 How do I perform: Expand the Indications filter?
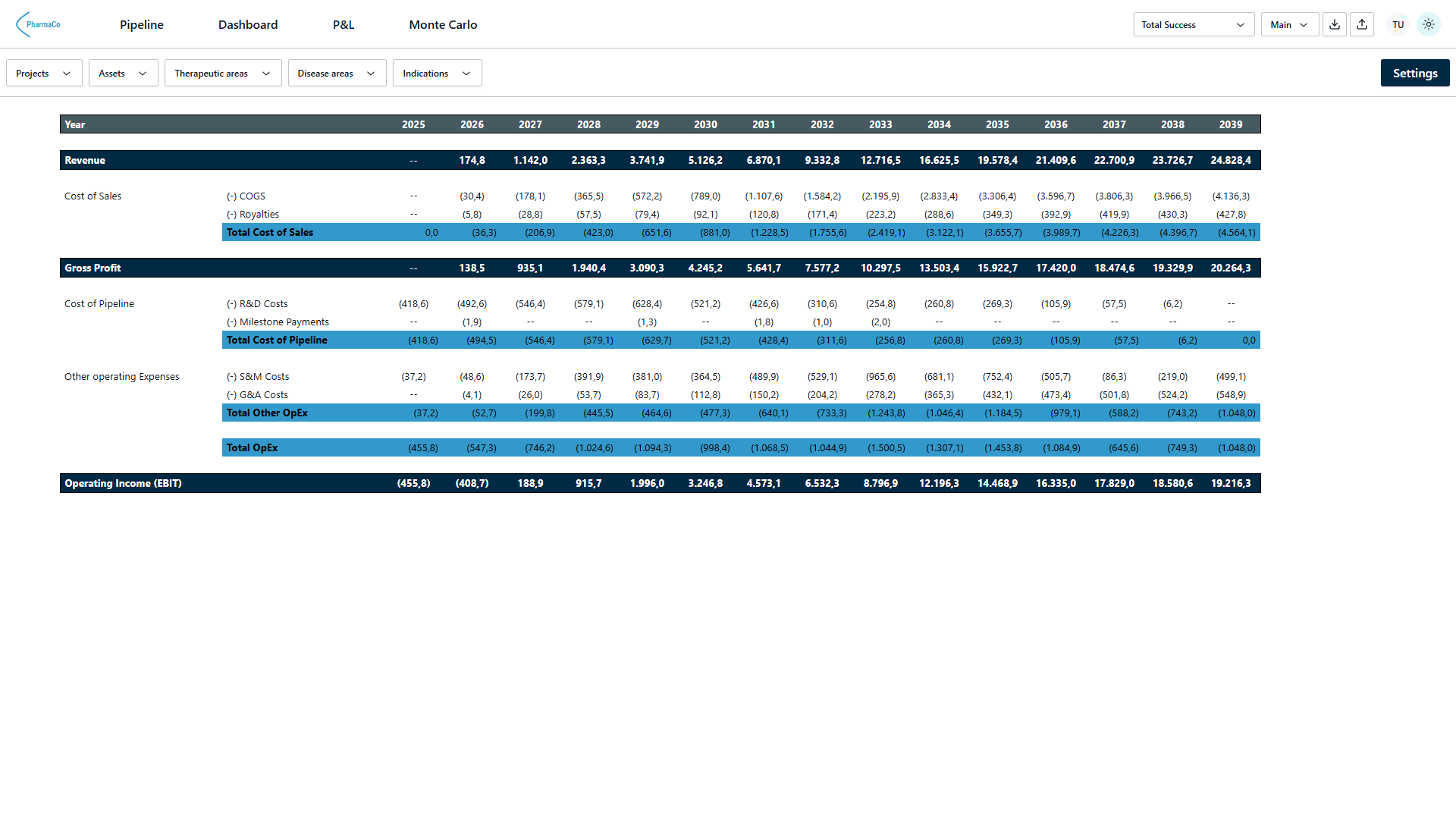click(437, 73)
